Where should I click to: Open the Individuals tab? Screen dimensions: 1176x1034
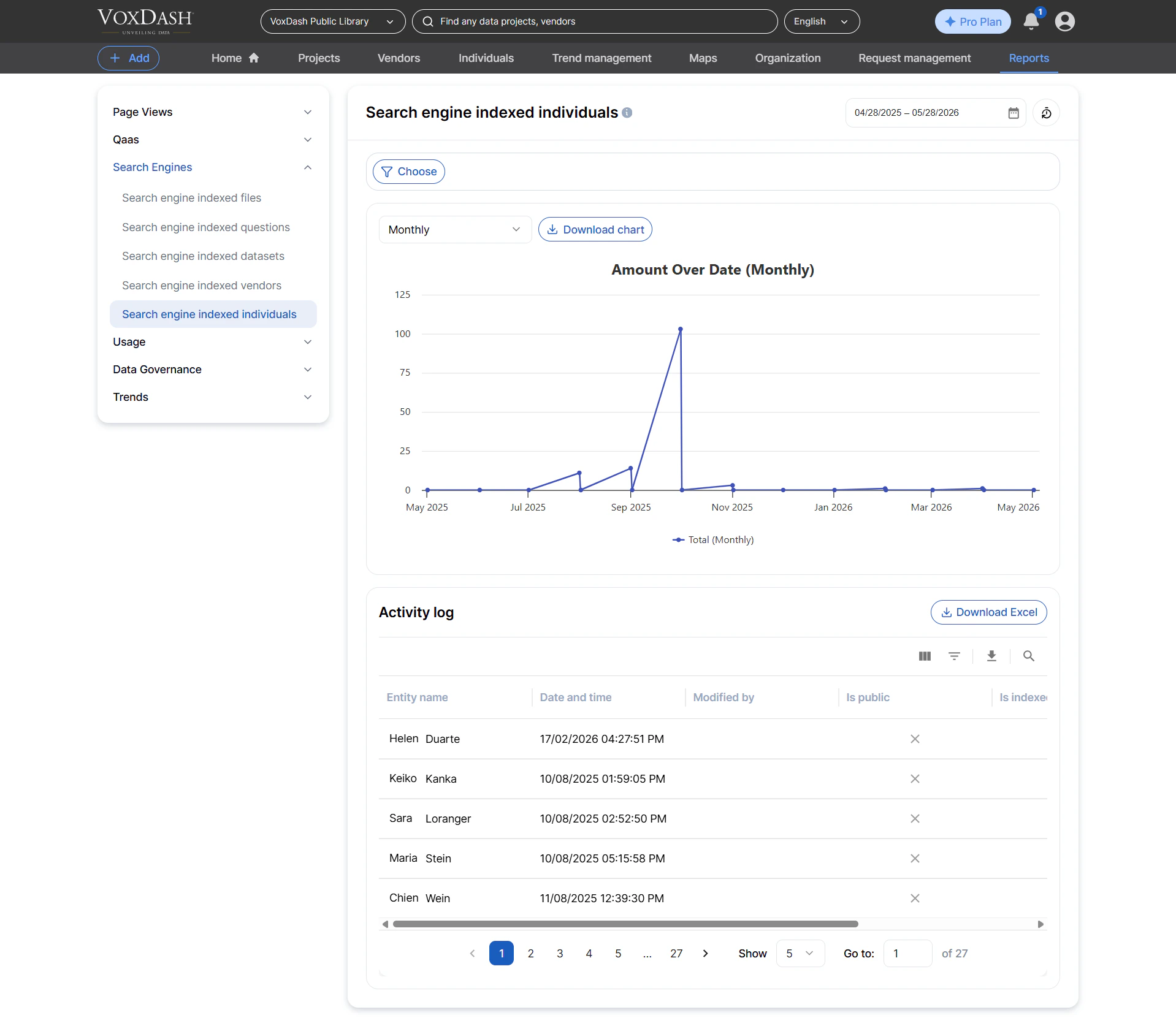486,58
